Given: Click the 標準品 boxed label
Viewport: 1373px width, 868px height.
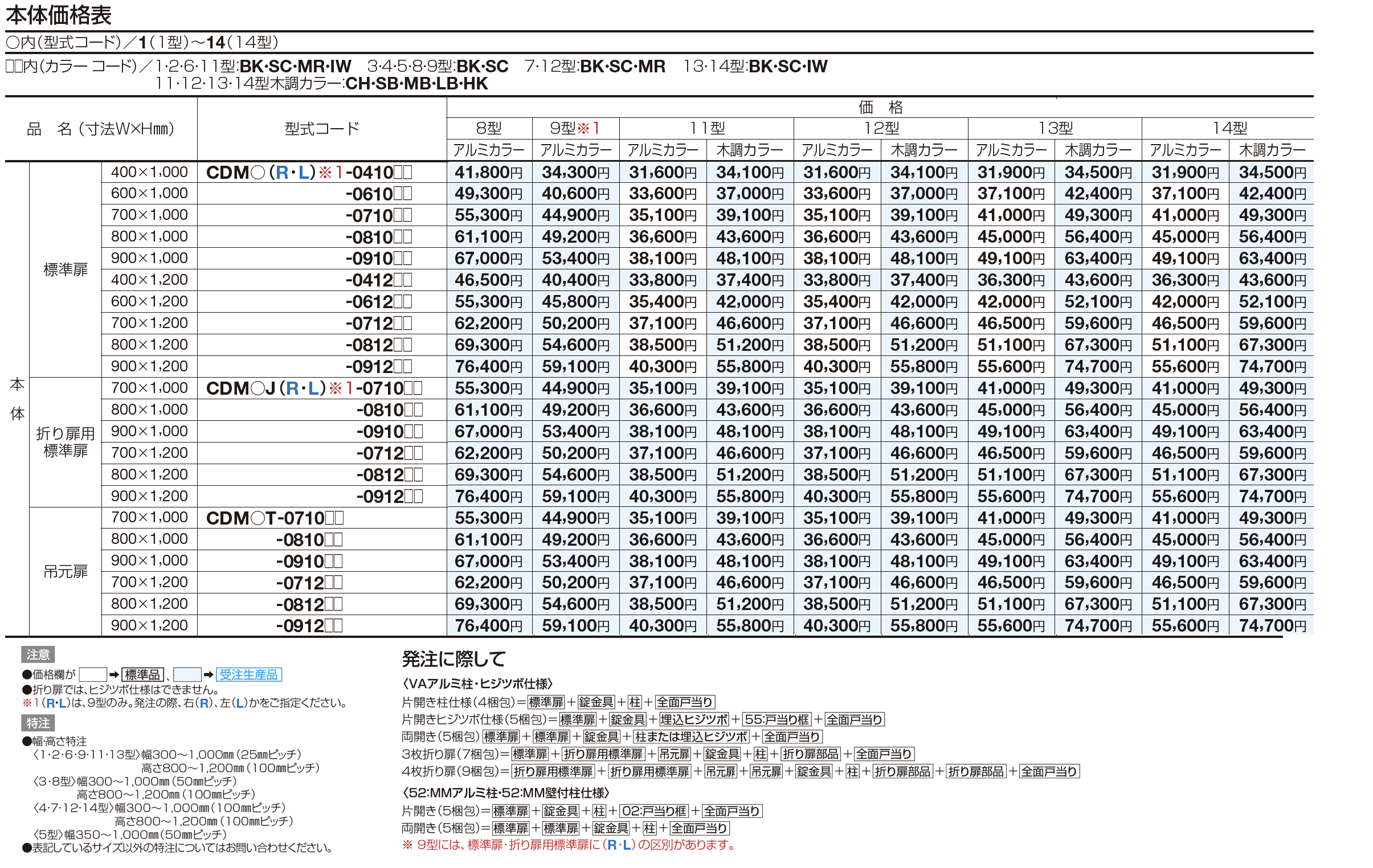Looking at the screenshot, I should (143, 674).
